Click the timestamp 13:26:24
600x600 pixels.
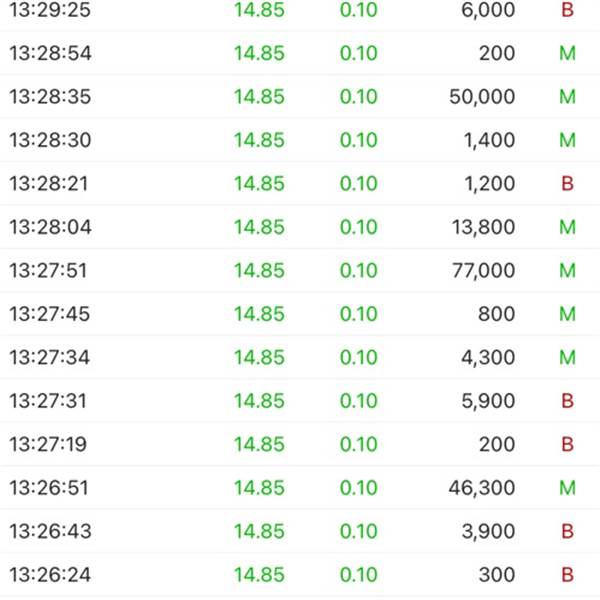pyautogui.click(x=50, y=575)
